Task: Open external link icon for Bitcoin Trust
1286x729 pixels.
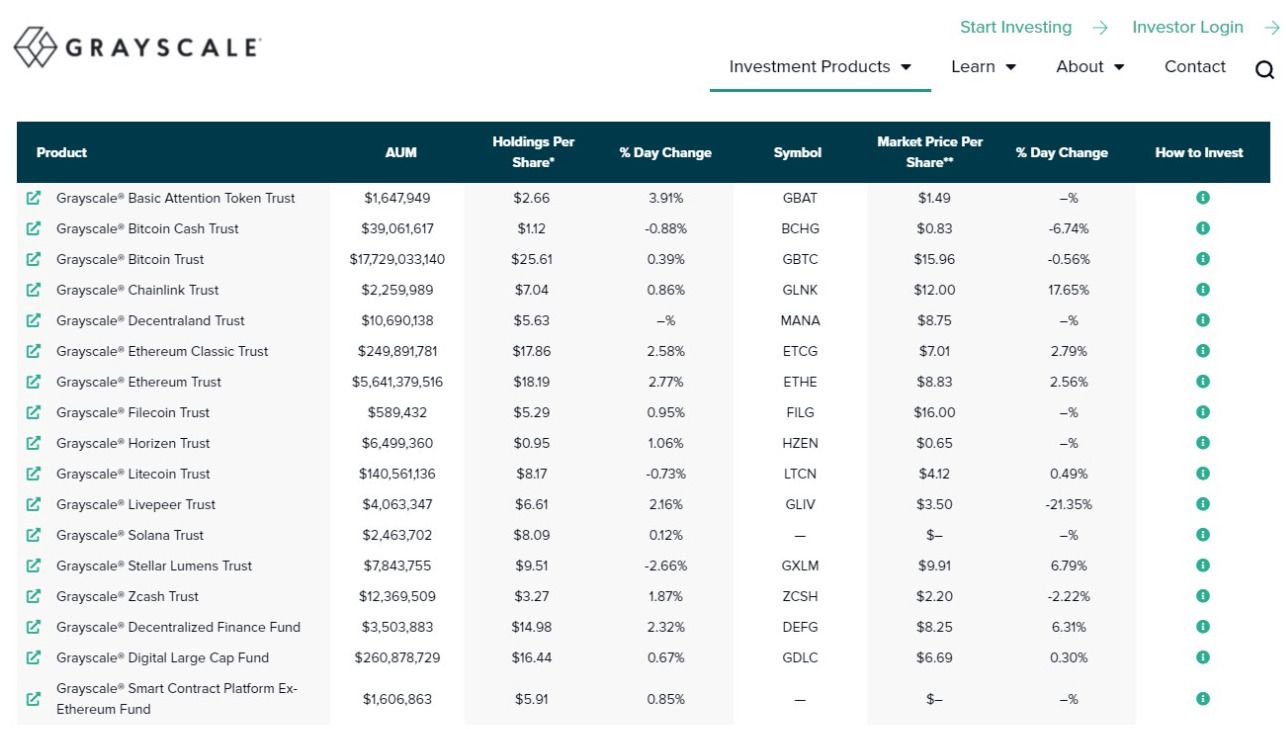Action: pos(34,259)
